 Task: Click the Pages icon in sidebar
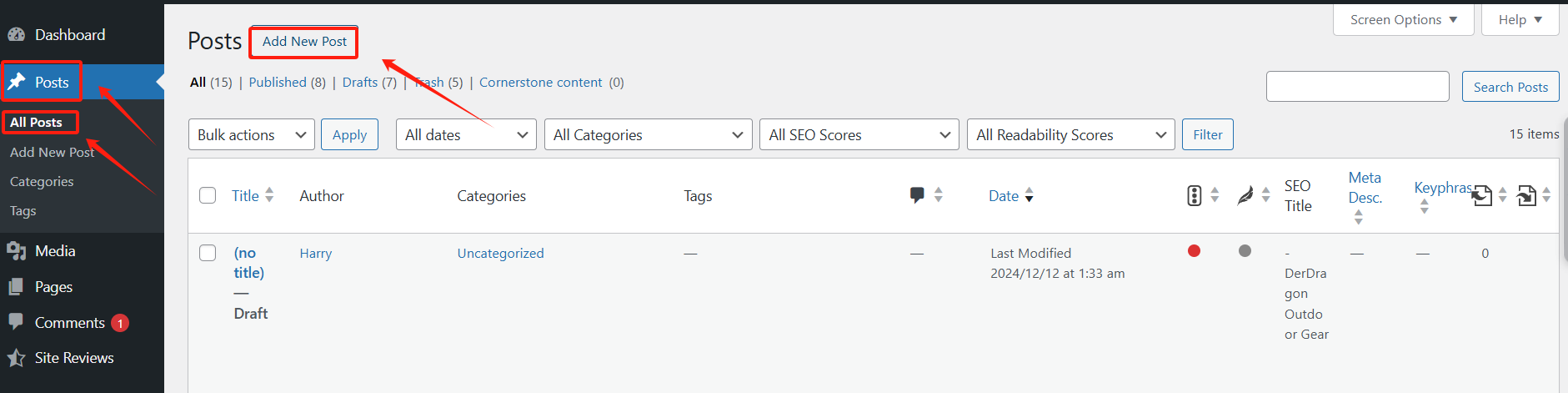(16, 287)
